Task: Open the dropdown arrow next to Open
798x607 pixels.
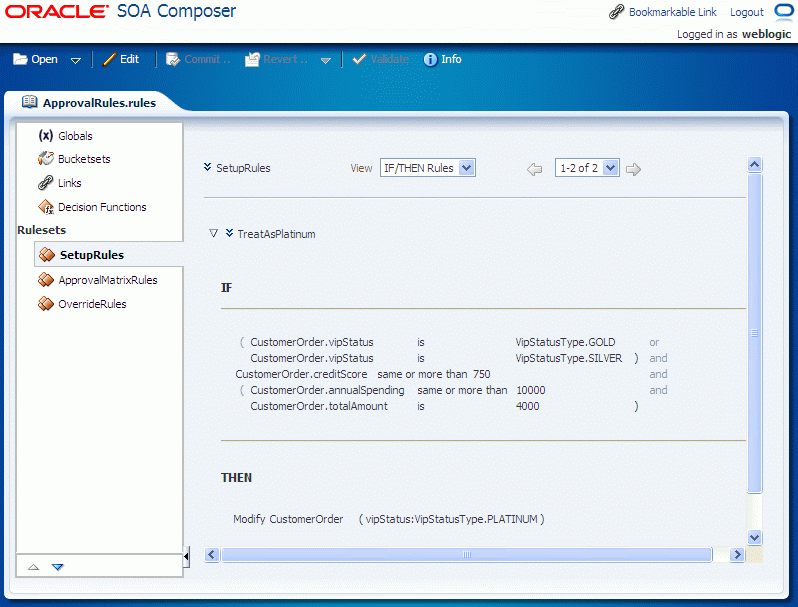Action: point(76,61)
